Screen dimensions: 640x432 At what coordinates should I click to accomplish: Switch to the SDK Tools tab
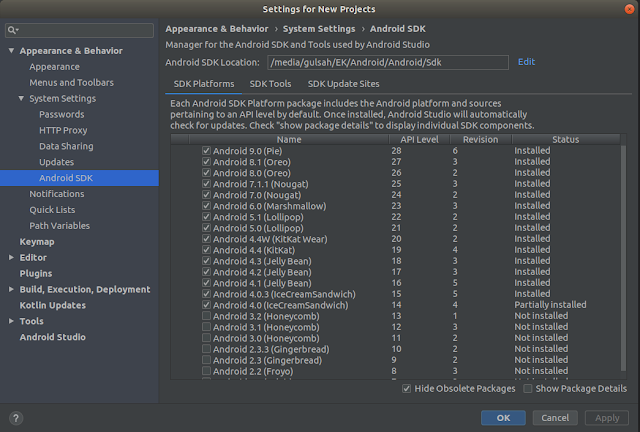[x=270, y=84]
